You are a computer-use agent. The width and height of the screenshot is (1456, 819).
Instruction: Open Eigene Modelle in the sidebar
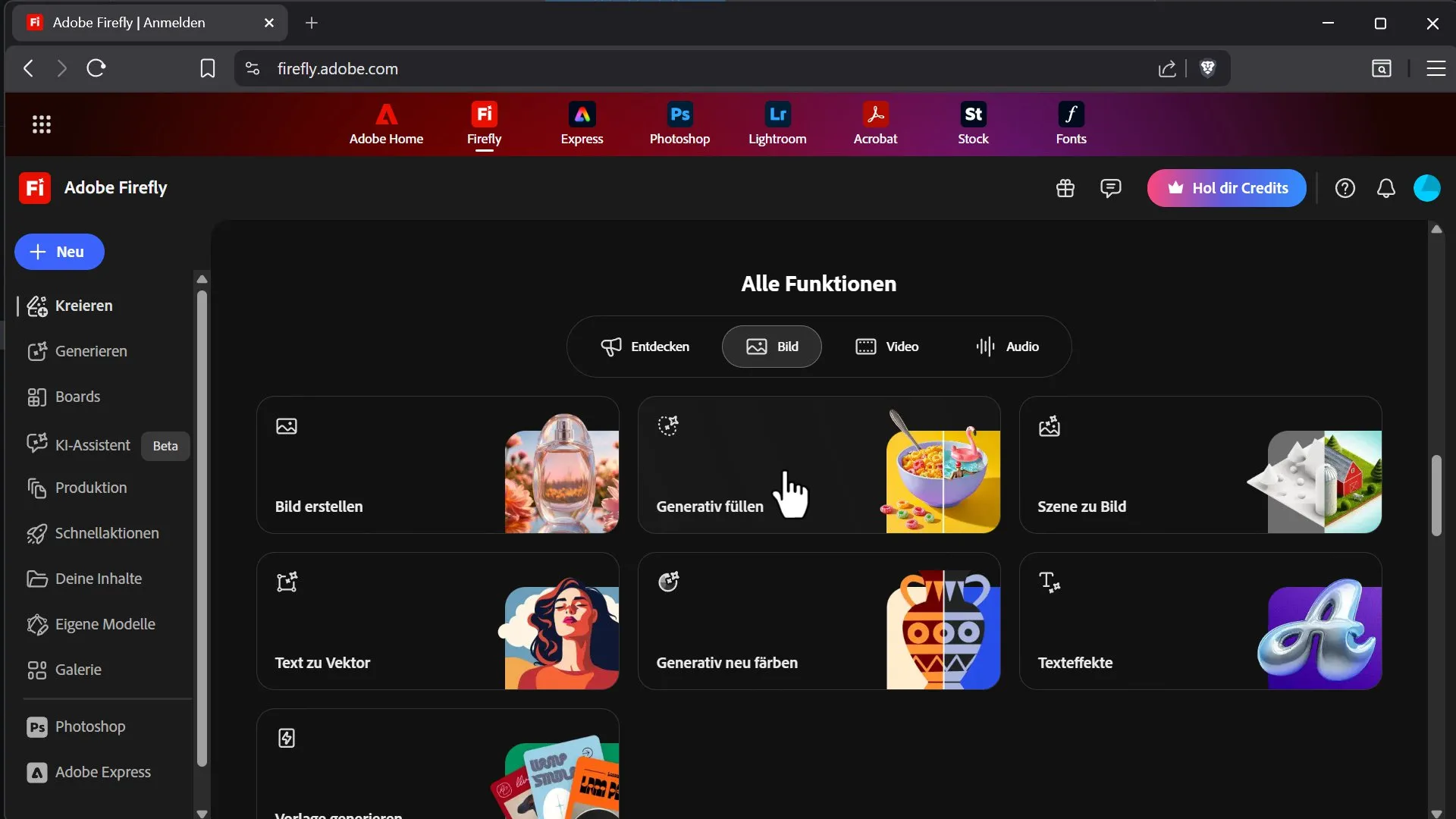pos(91,624)
